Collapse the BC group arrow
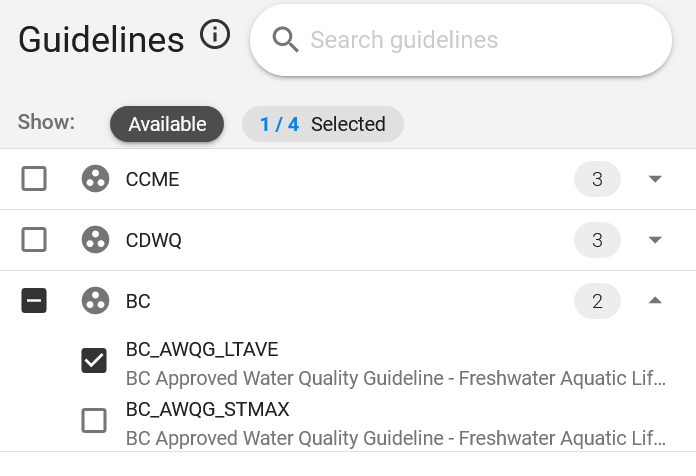The image size is (696, 476). pos(655,301)
